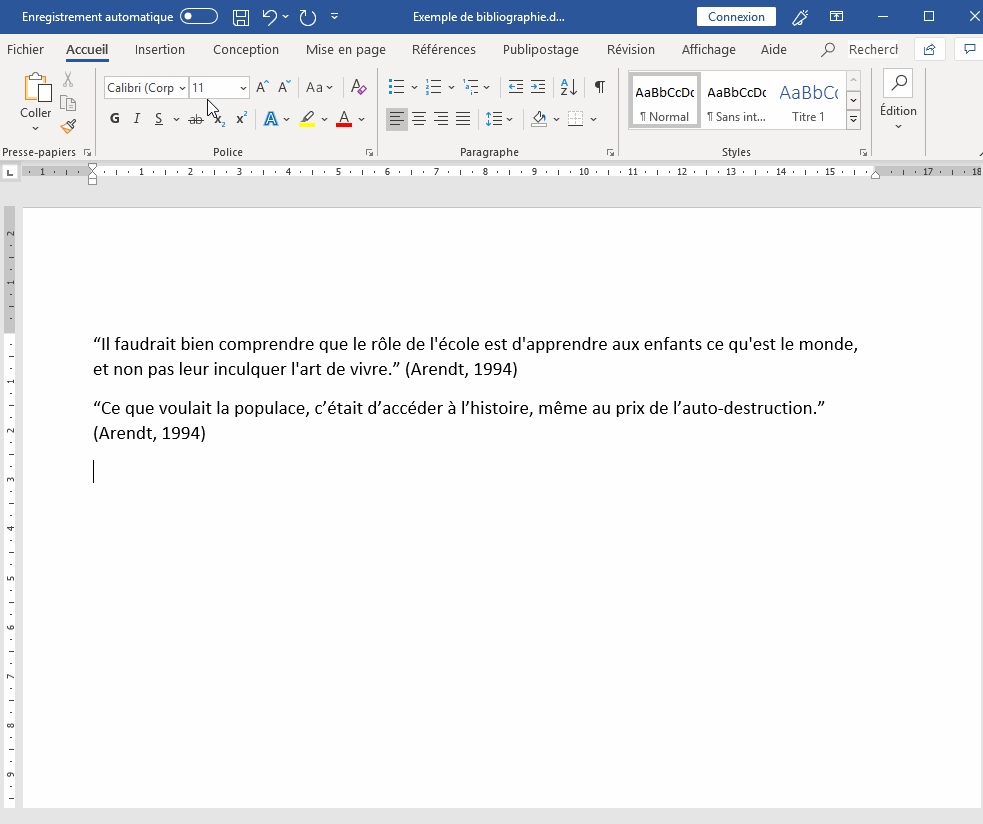Open the Fichier menu
Viewport: 983px width, 824px height.
coord(25,50)
